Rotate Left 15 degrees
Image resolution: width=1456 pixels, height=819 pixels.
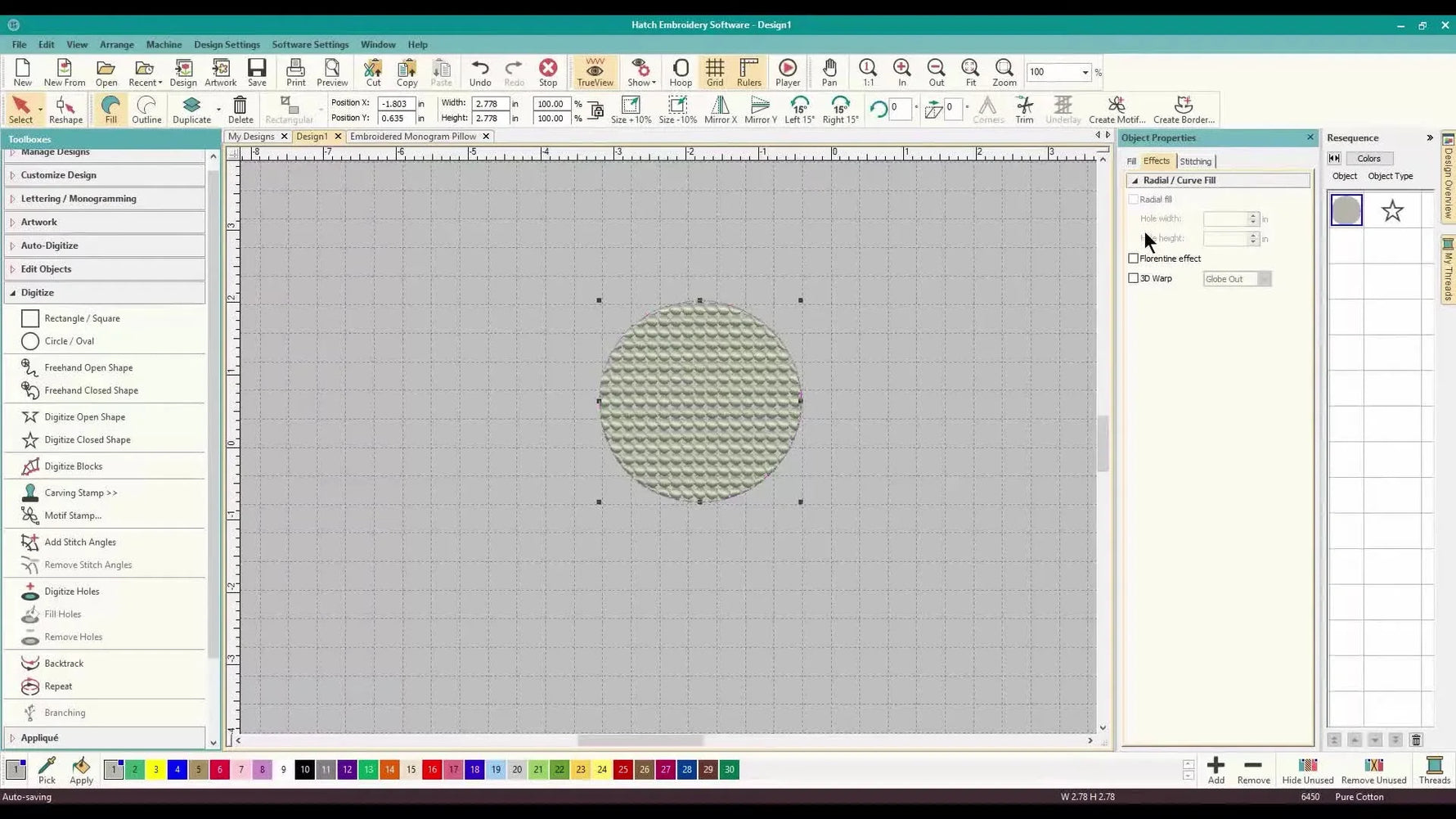click(799, 110)
